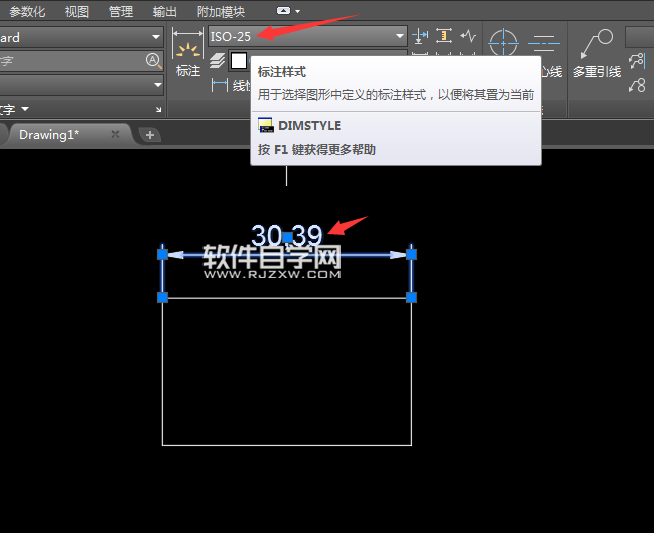Open the 附加模块 ribbon tab
This screenshot has height=533, width=654.
221,11
